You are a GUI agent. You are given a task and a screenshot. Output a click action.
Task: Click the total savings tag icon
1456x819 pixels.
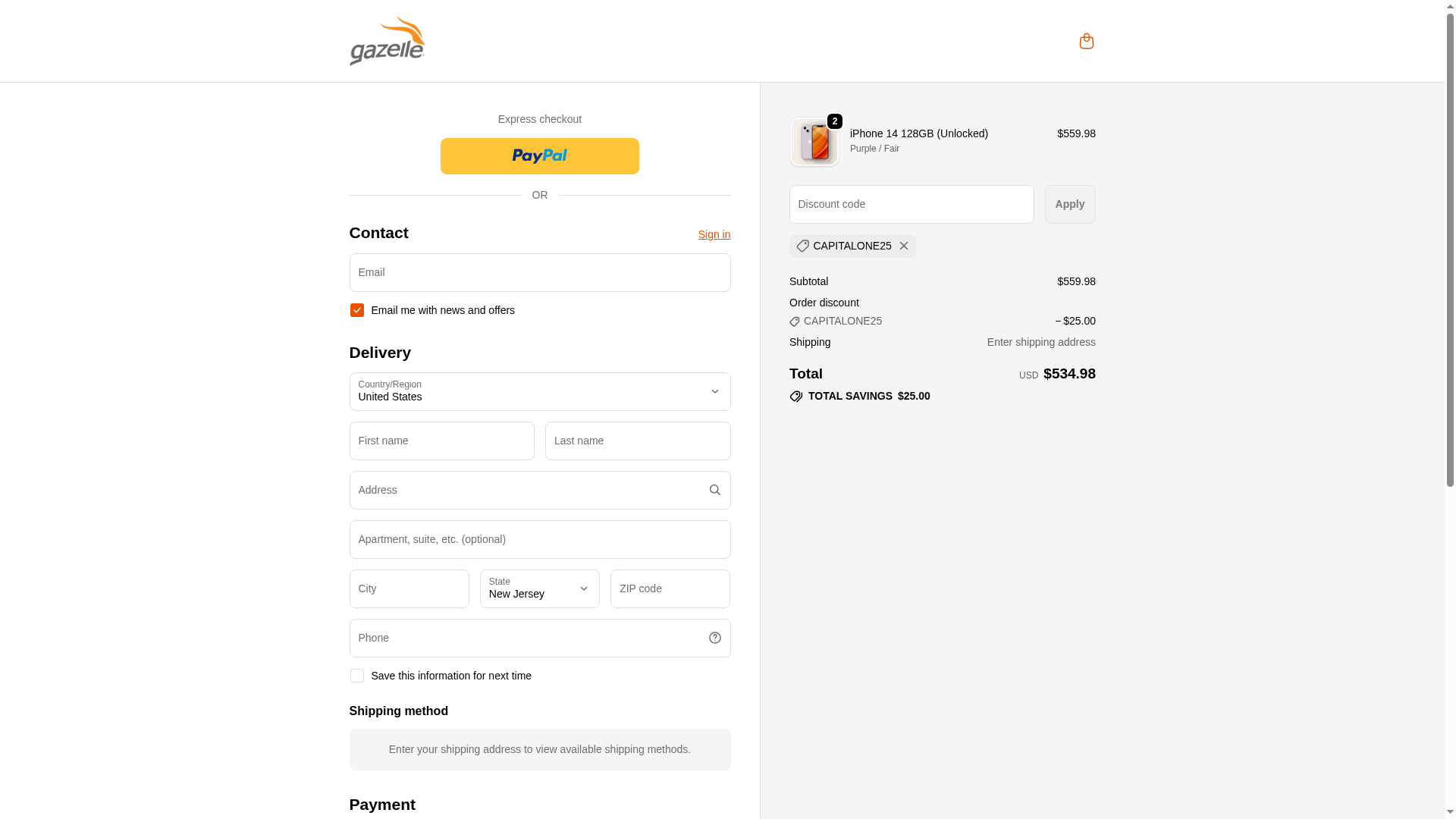pos(795,397)
